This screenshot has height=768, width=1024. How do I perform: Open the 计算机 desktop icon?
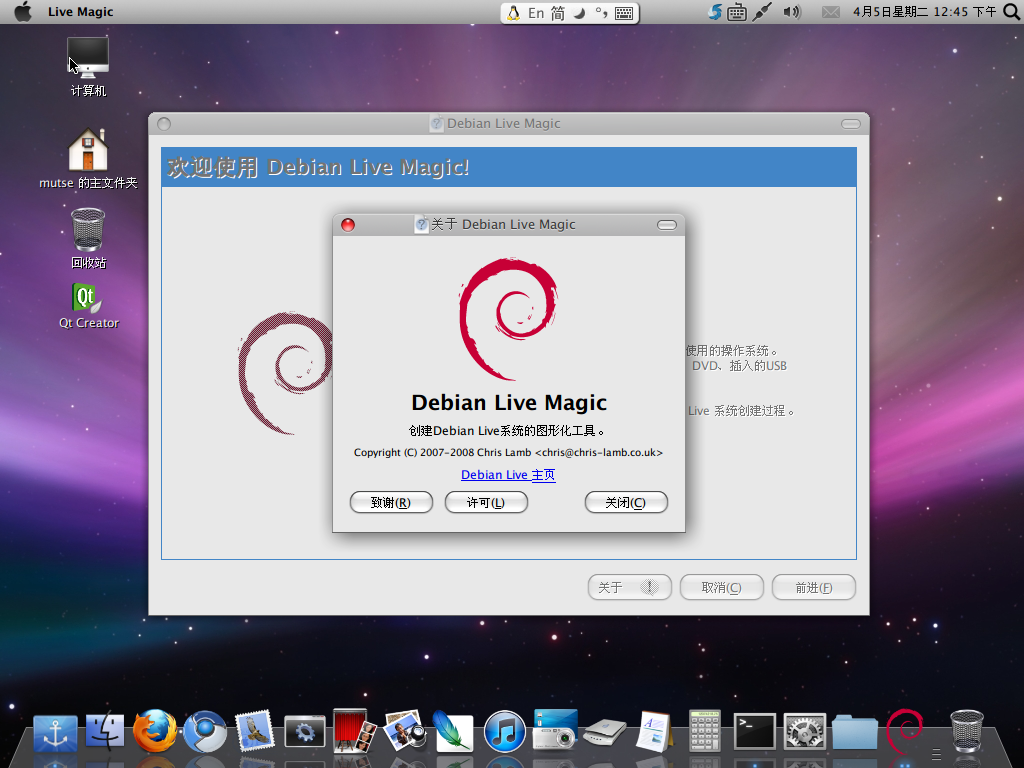point(88,68)
